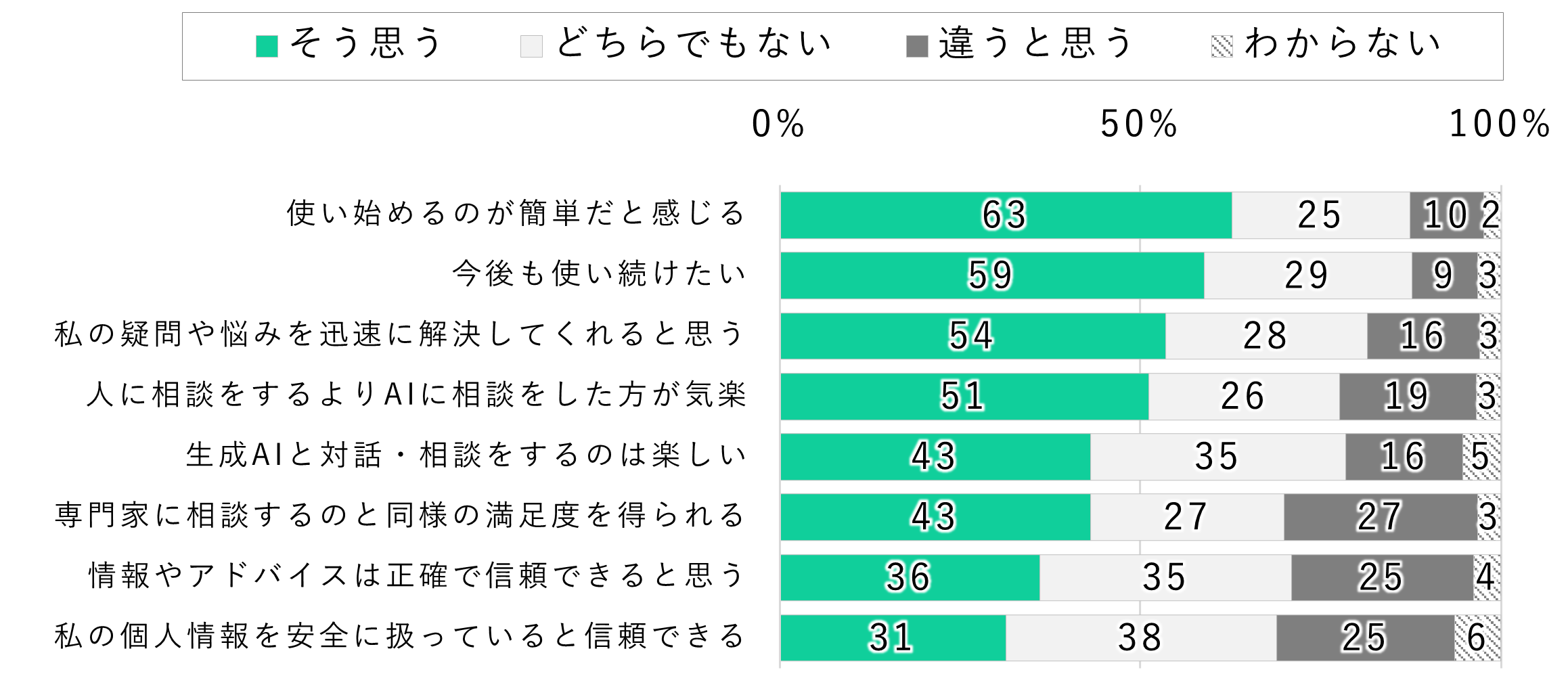Click the 違うと思う legend text
The image size is (1568, 695).
coord(1035,44)
